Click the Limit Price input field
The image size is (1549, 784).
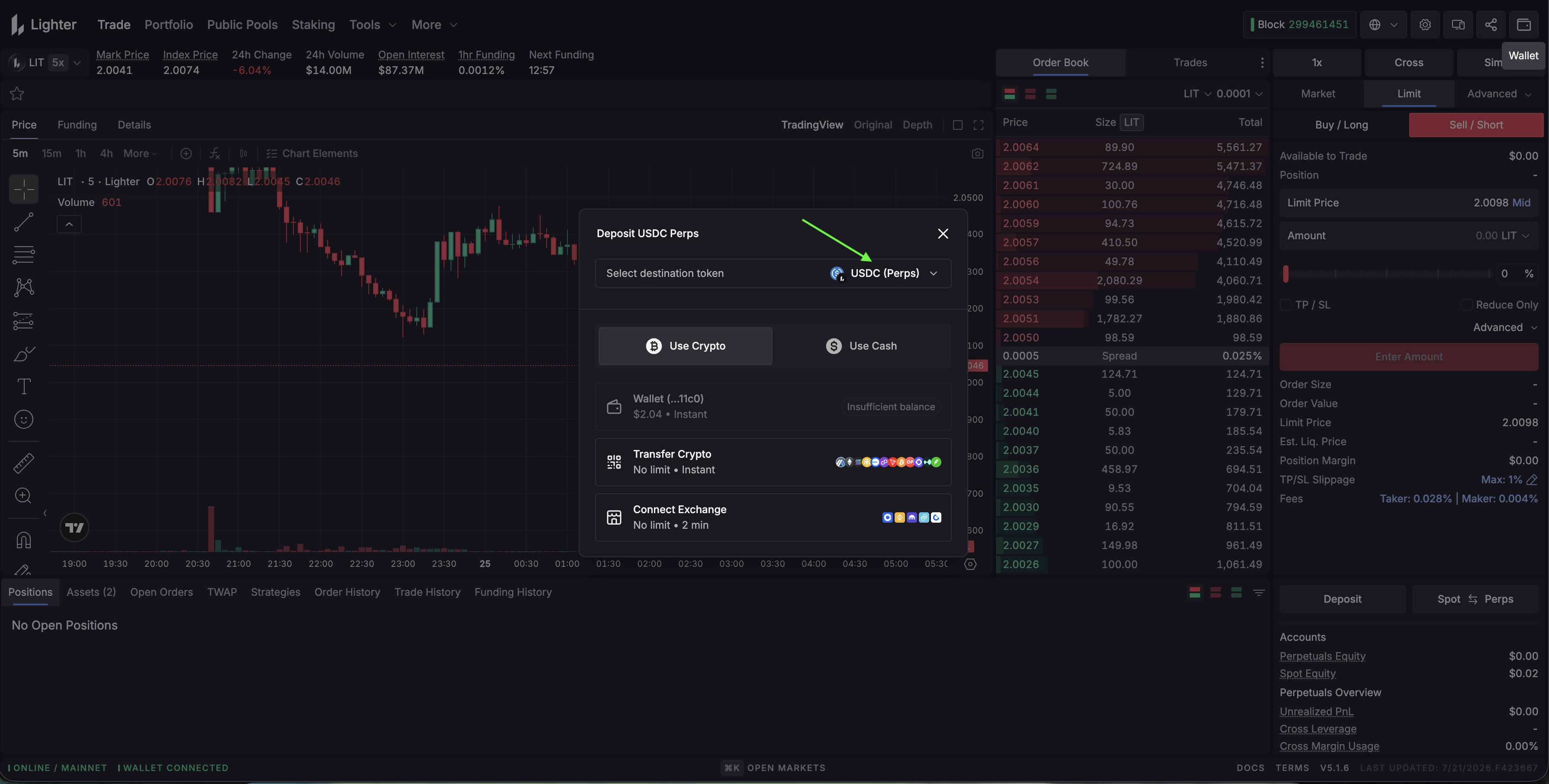coord(1408,202)
